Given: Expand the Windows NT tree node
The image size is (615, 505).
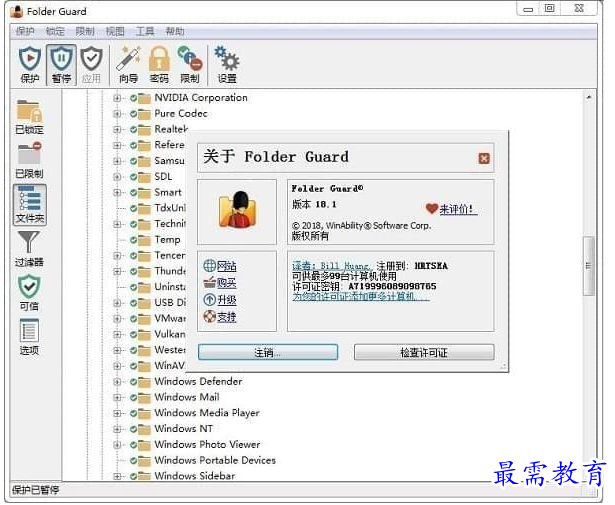Looking at the screenshot, I should click(x=117, y=429).
